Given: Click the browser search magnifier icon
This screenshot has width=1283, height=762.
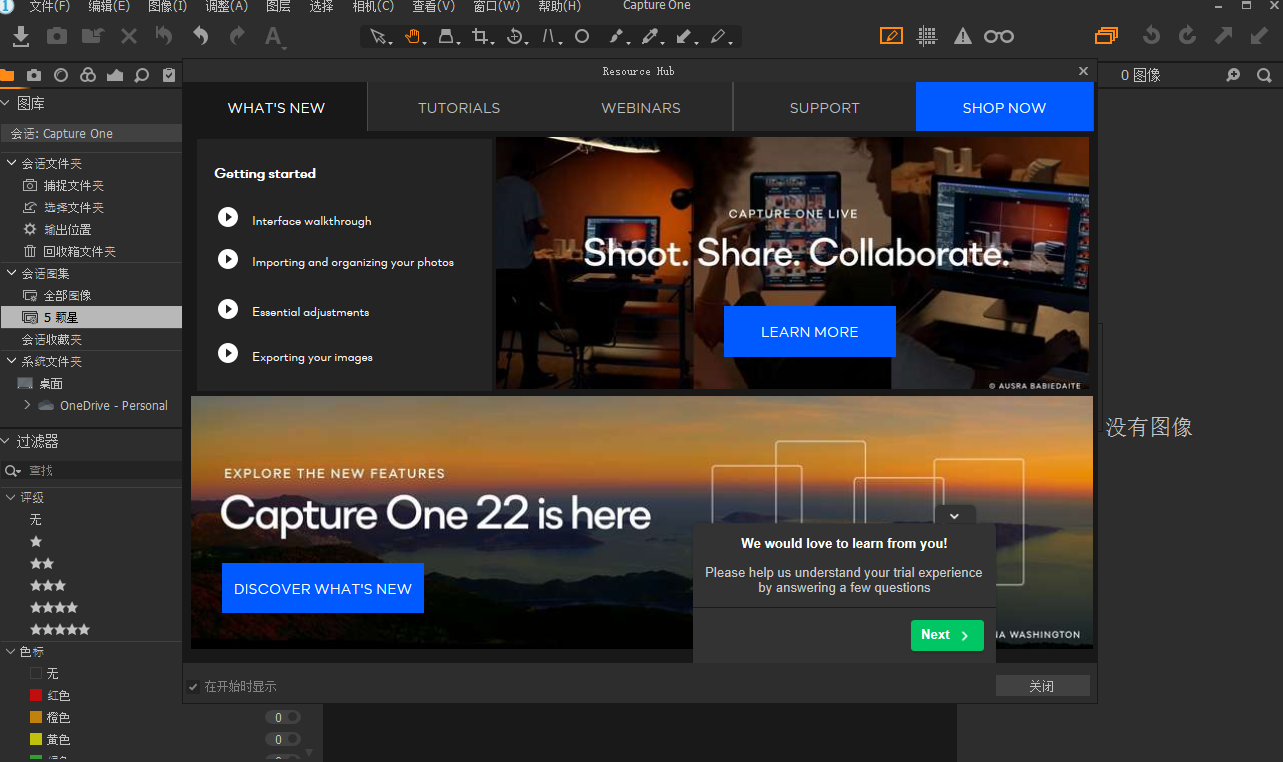Looking at the screenshot, I should pyautogui.click(x=1264, y=75).
